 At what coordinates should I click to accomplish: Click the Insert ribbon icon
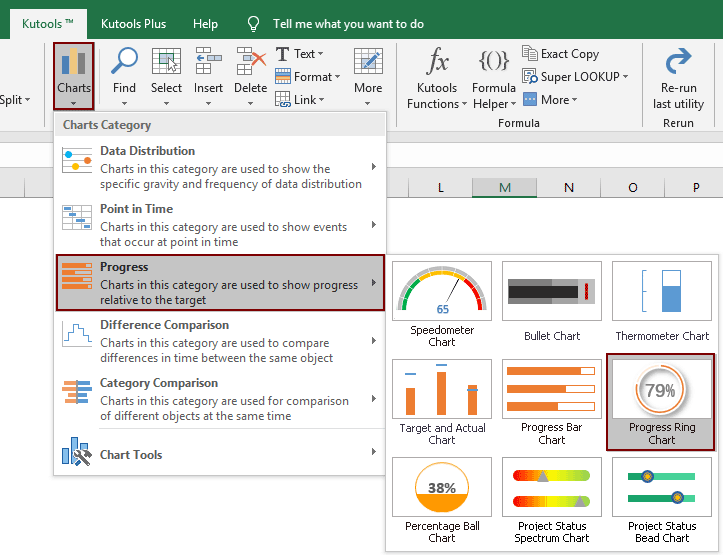pyautogui.click(x=208, y=73)
